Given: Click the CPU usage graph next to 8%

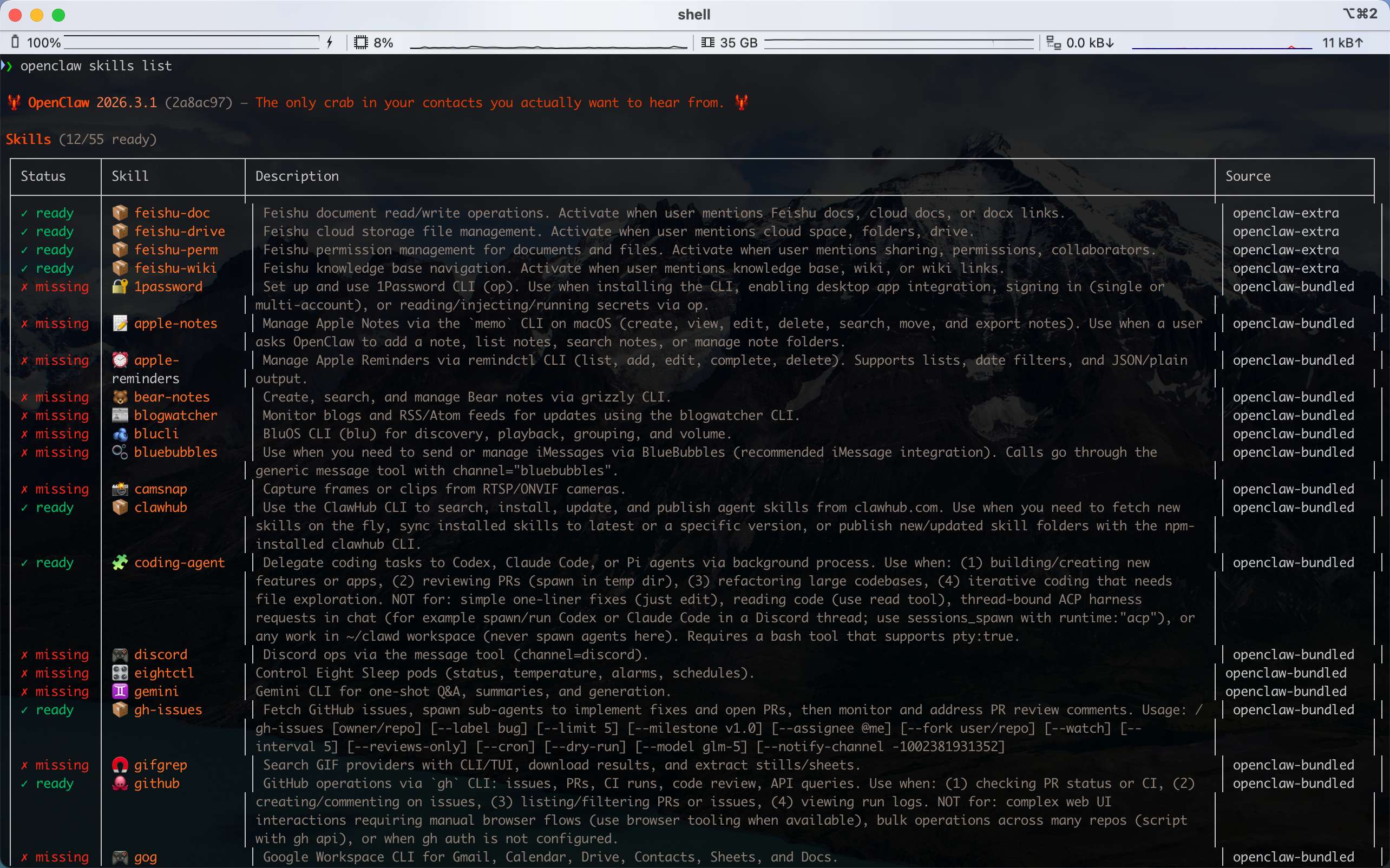Looking at the screenshot, I should point(548,42).
